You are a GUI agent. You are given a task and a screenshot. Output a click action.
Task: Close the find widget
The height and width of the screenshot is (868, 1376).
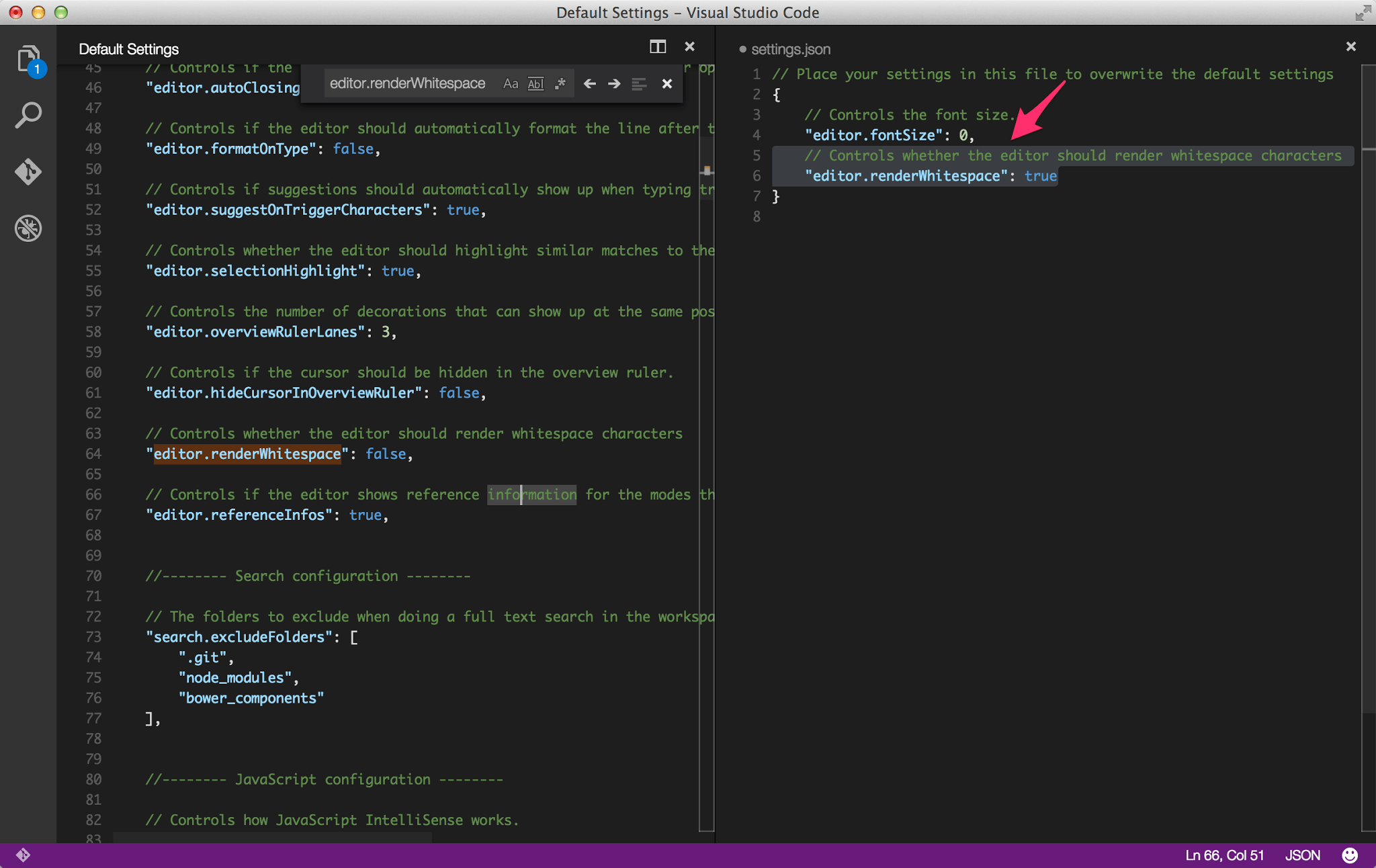(x=667, y=83)
